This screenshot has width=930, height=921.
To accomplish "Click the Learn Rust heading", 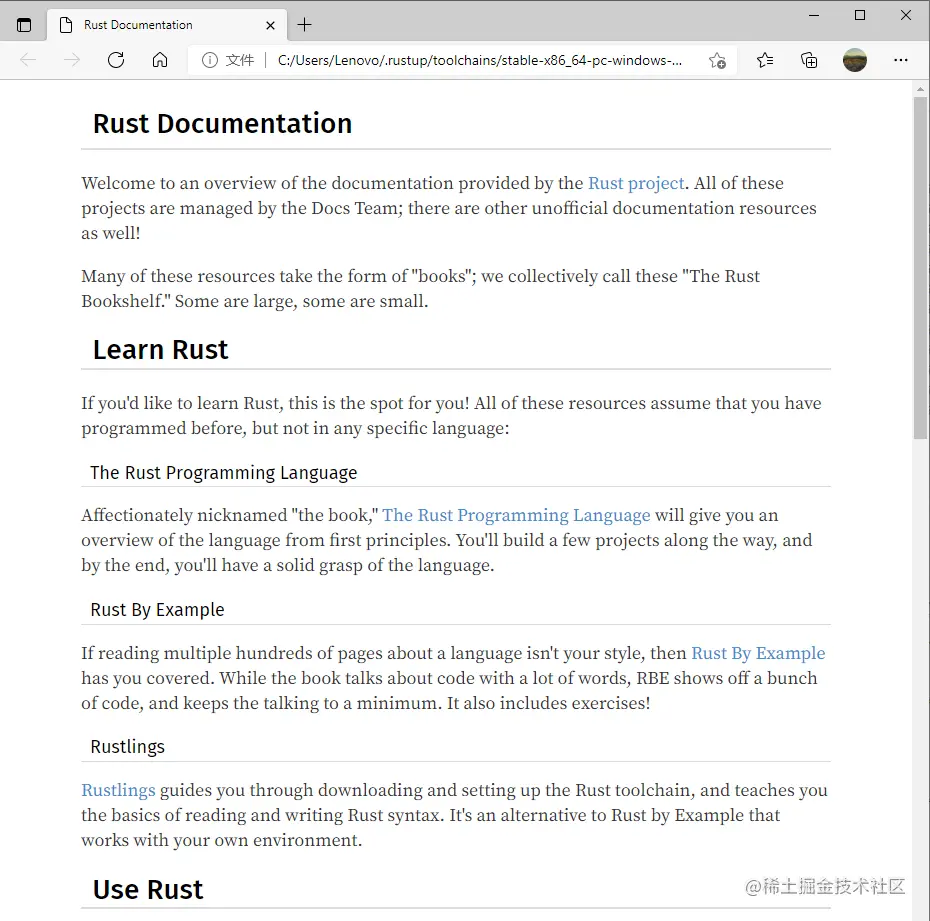I will point(160,350).
